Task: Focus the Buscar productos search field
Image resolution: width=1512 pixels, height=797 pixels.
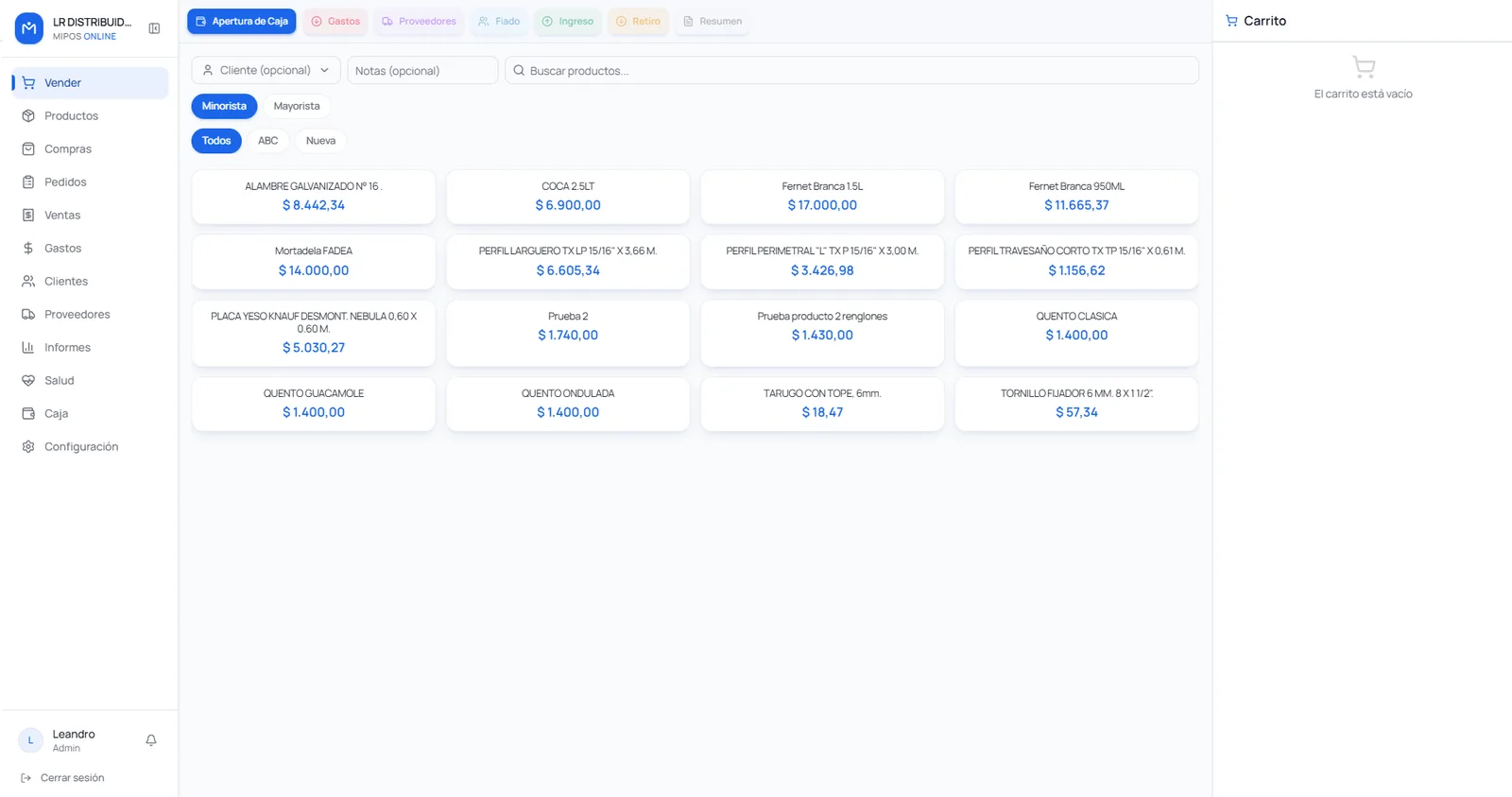Action: click(851, 71)
